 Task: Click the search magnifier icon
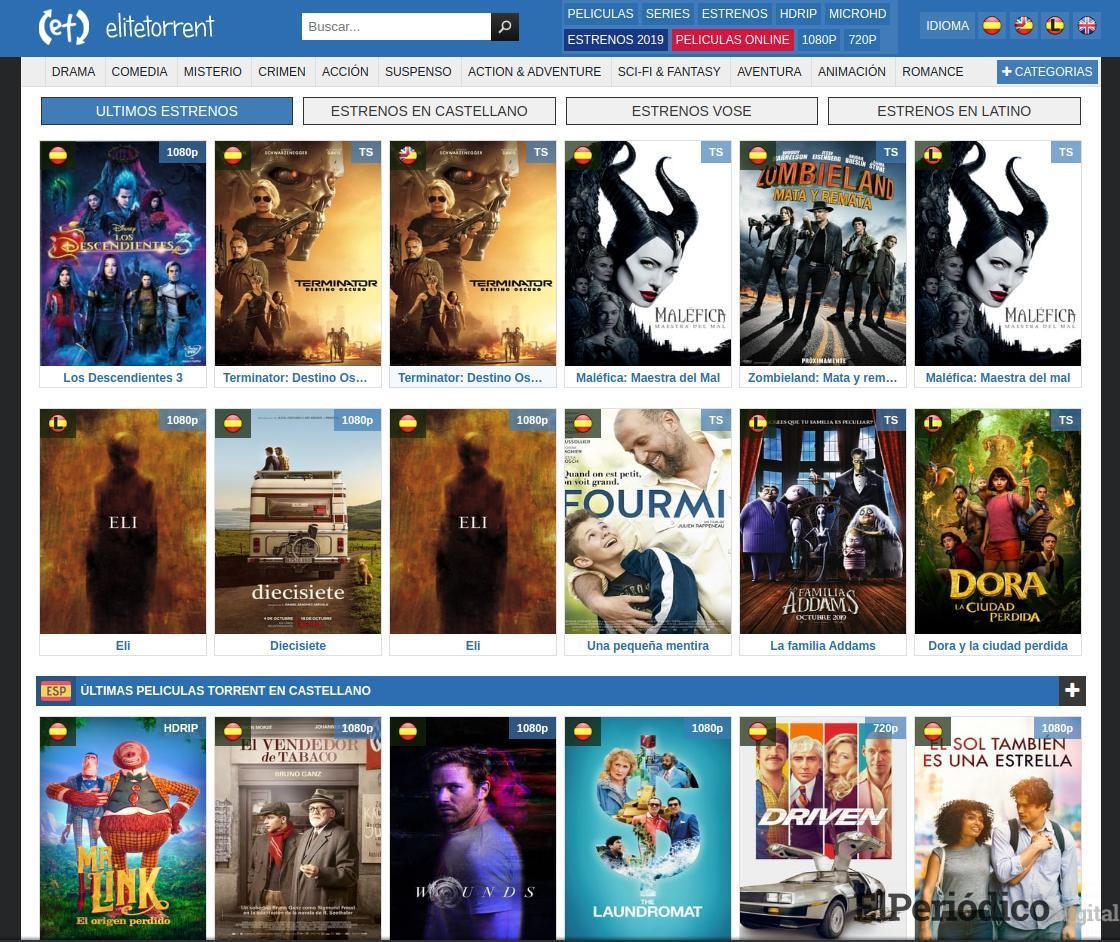coord(505,26)
